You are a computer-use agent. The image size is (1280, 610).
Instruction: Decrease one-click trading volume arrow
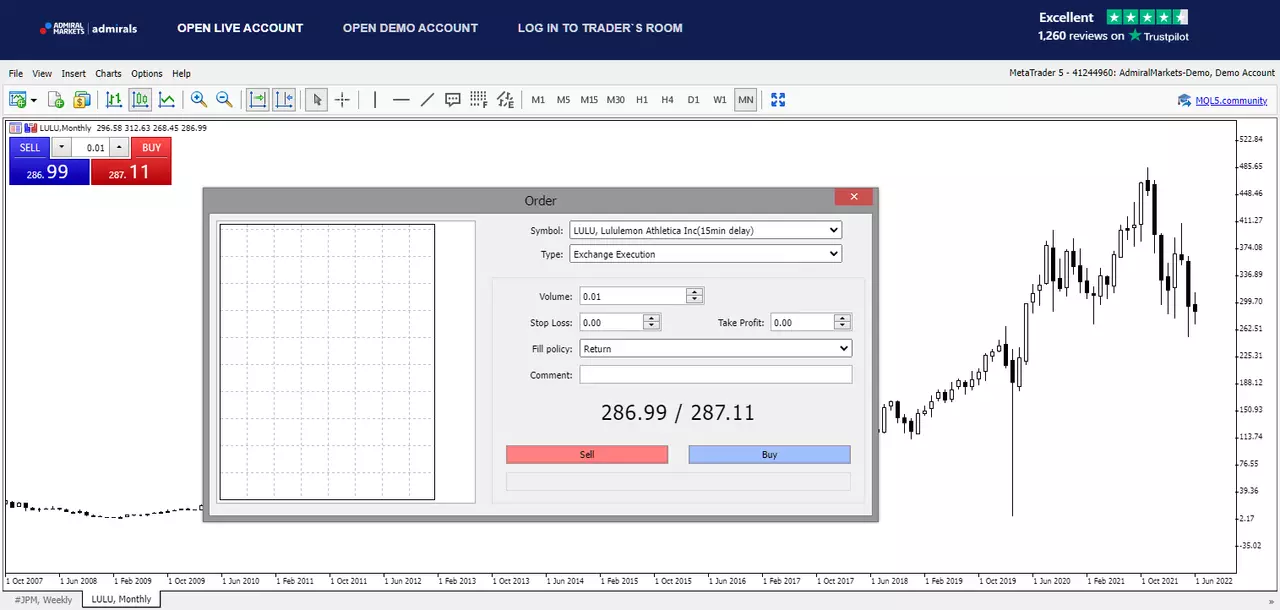coord(61,147)
